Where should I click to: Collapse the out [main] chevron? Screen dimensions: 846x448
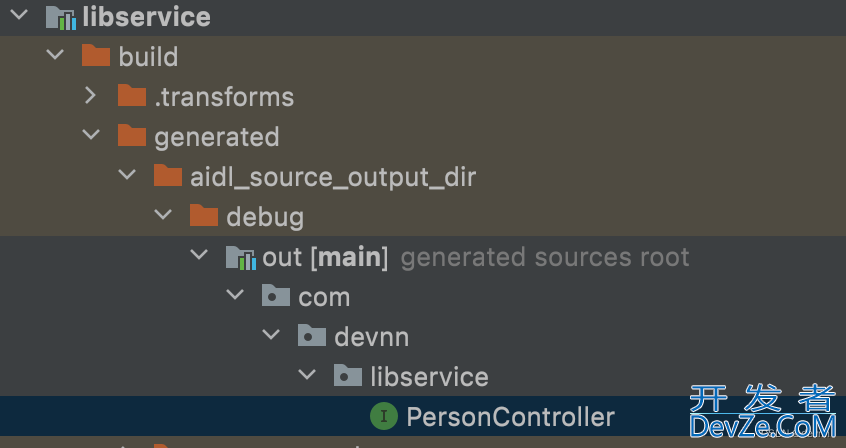(x=199, y=254)
